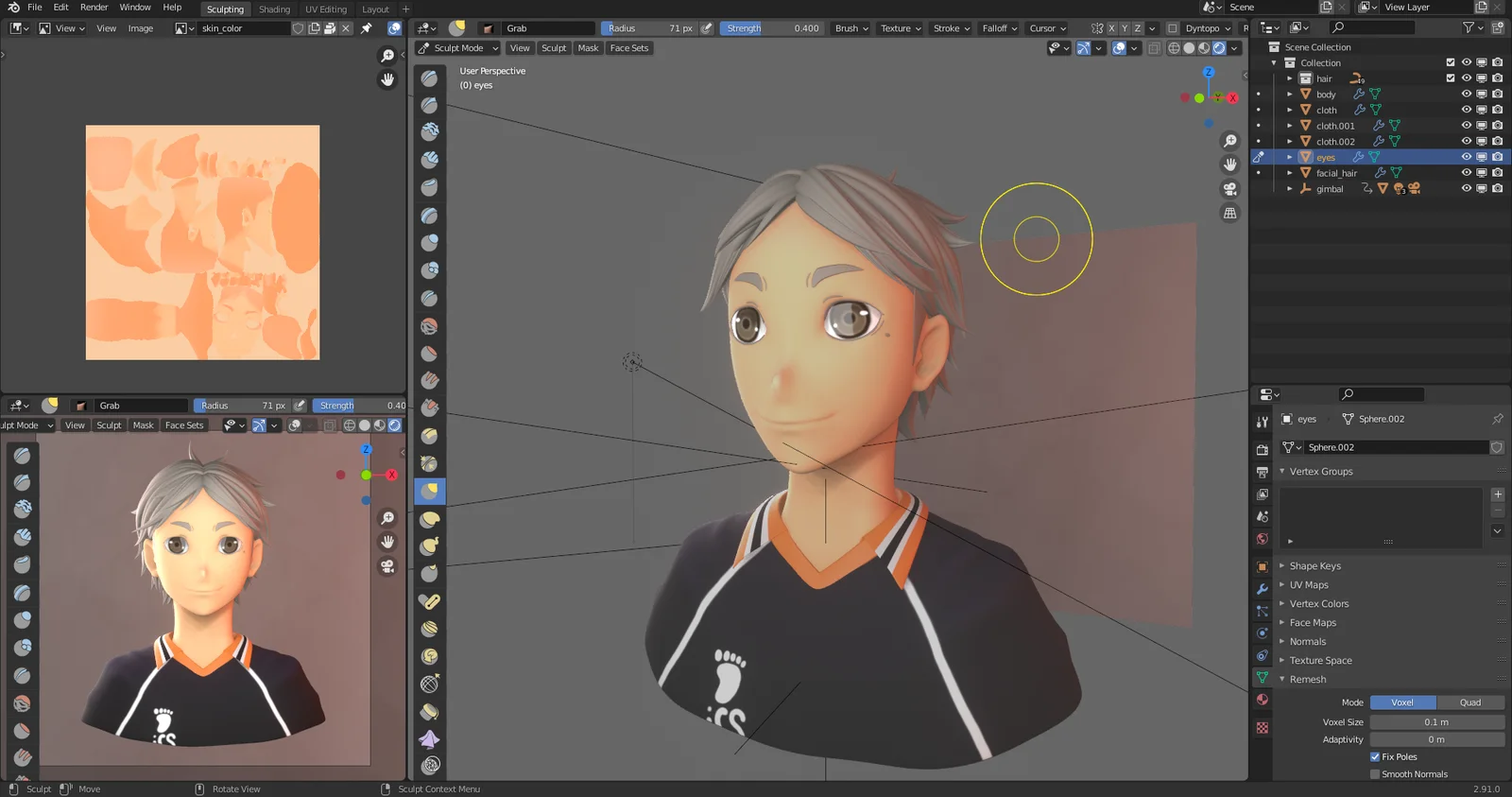Click the zoom magnifier in main viewport
This screenshot has width=1512, height=797.
(1230, 141)
